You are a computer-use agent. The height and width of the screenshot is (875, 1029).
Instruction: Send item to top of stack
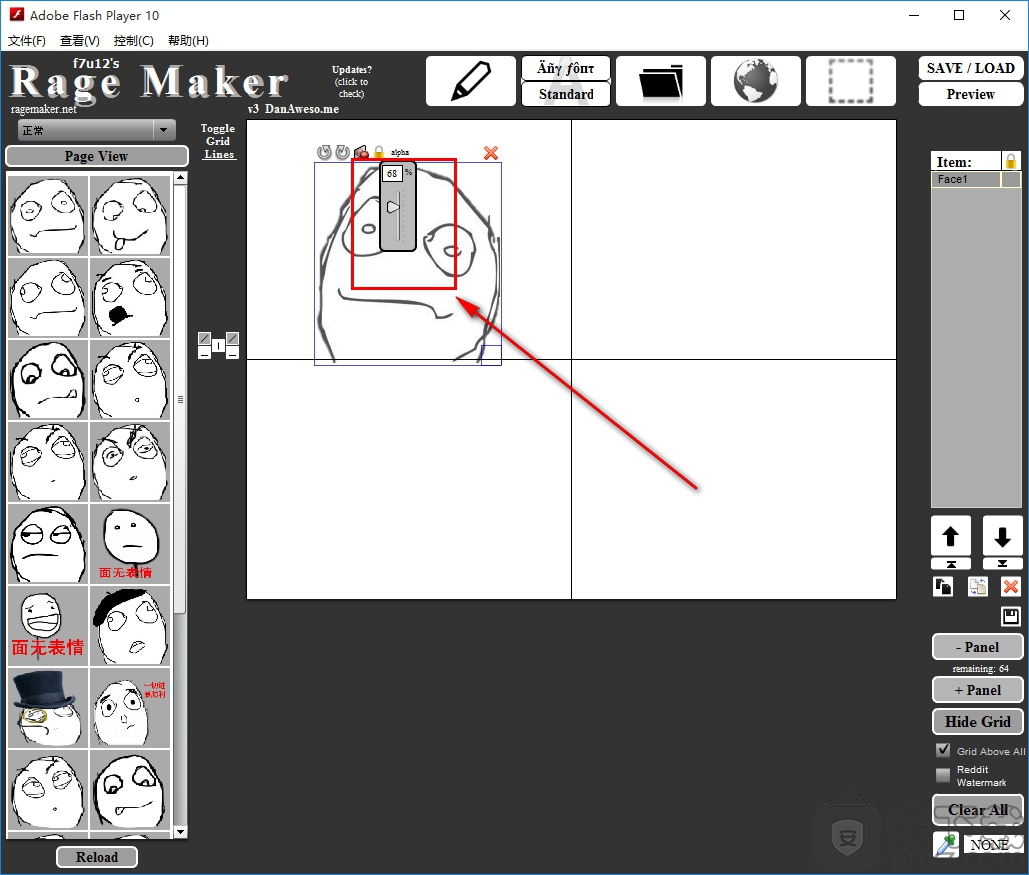pos(951,564)
